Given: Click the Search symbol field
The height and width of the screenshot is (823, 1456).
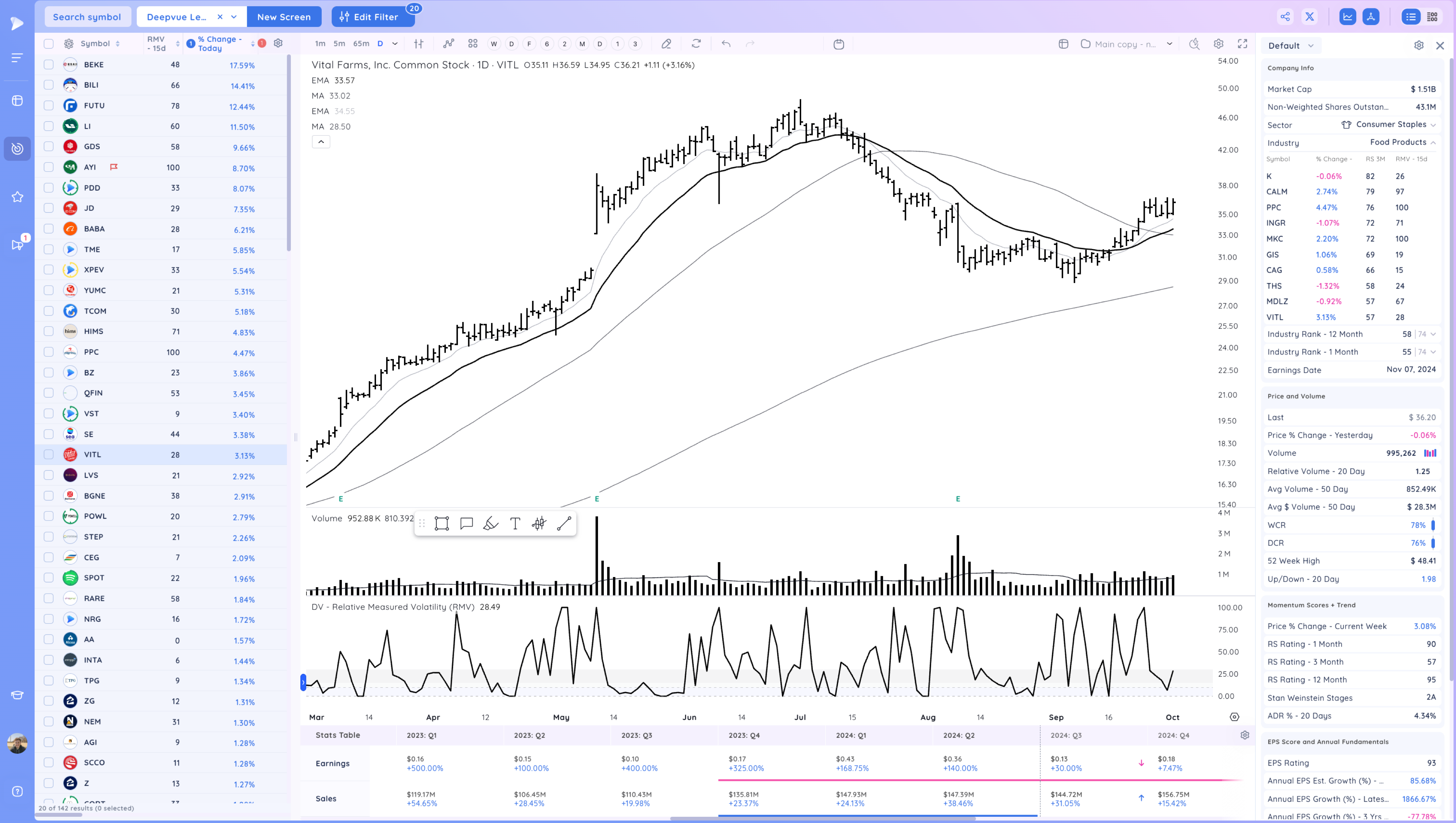Looking at the screenshot, I should coord(87,17).
